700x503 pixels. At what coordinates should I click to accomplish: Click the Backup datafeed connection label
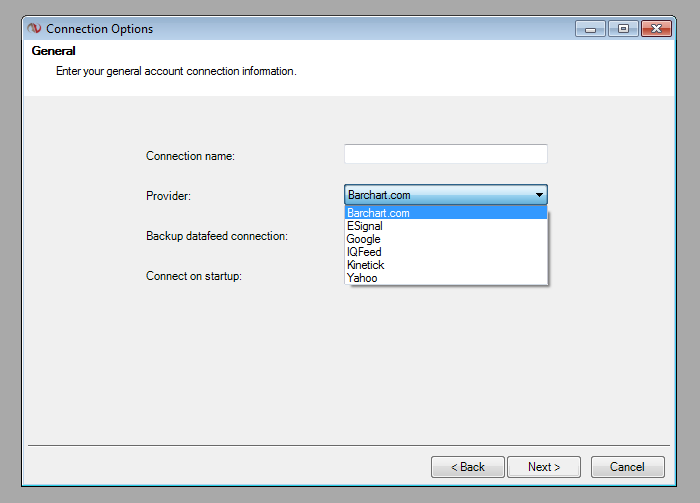point(217,236)
